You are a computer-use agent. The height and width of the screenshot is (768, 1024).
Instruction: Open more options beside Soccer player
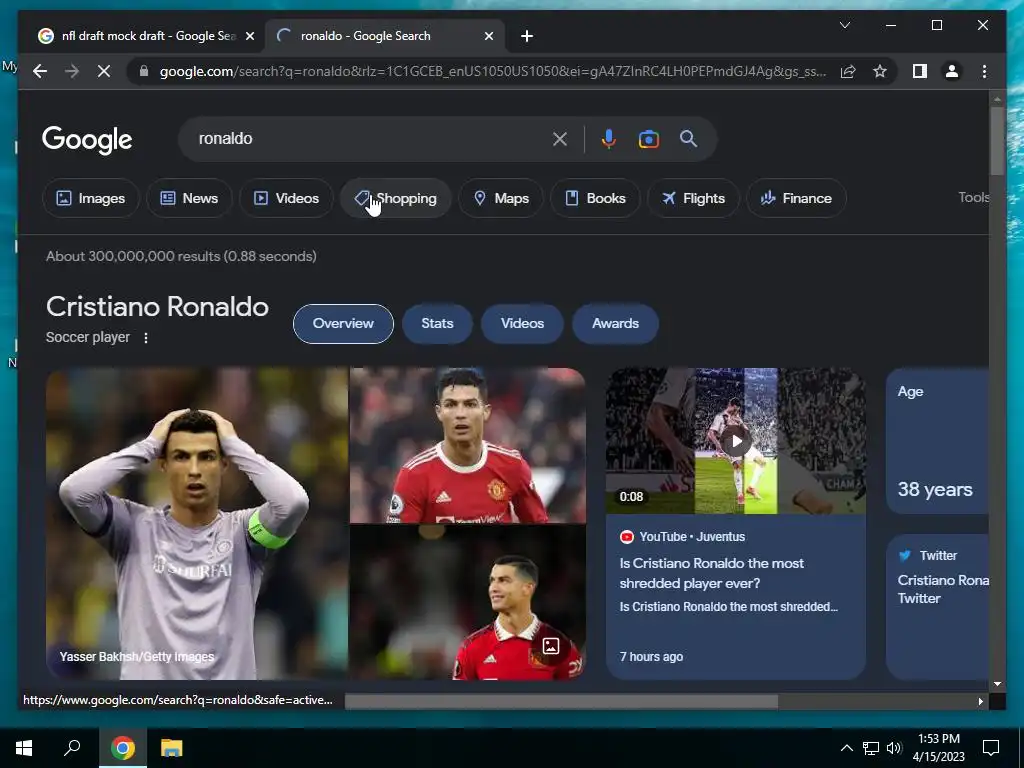pyautogui.click(x=146, y=338)
